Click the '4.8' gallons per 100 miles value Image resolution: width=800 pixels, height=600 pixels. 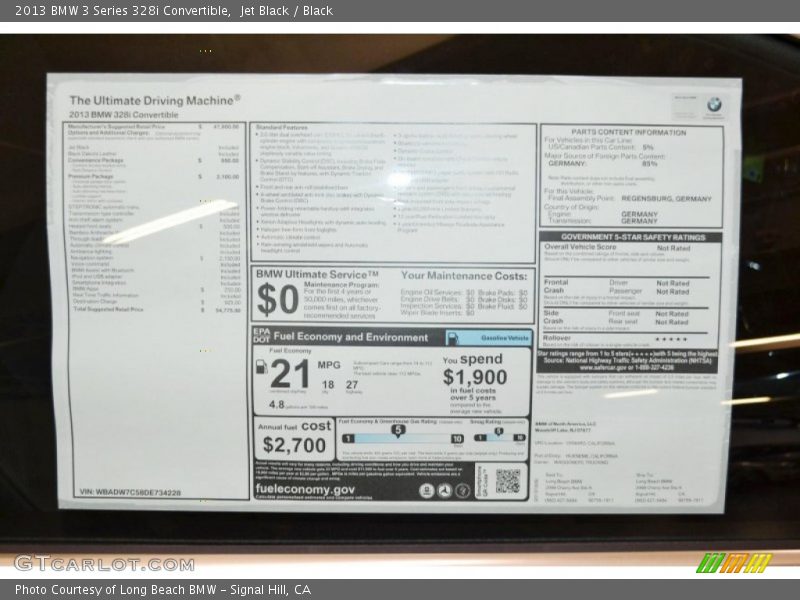(x=277, y=405)
